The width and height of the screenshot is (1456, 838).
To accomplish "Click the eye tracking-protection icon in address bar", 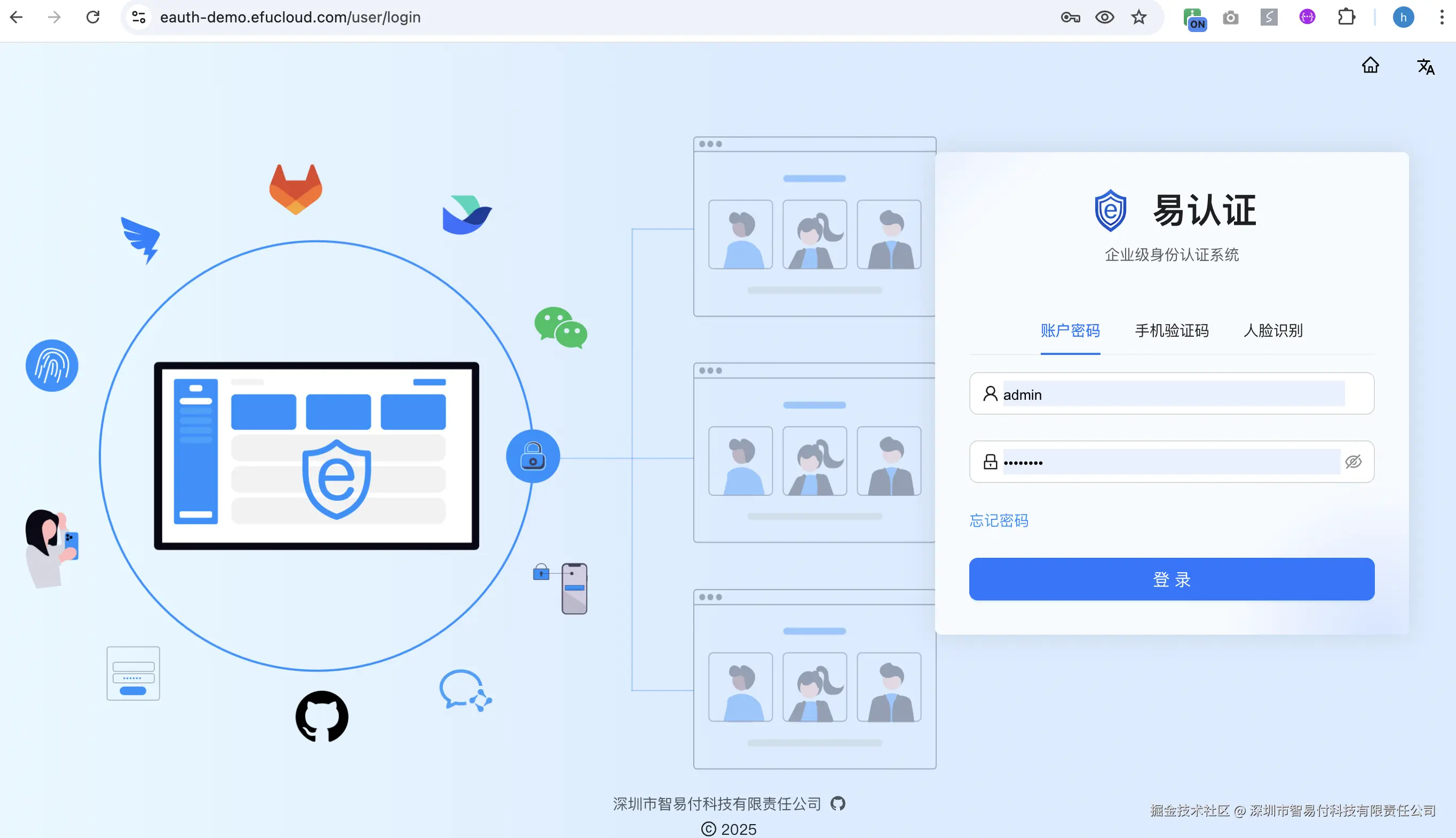I will pos(1104,17).
